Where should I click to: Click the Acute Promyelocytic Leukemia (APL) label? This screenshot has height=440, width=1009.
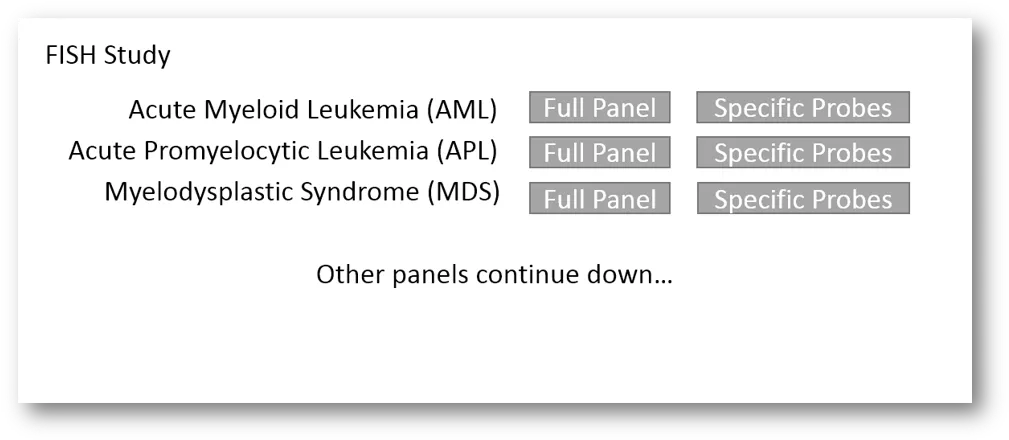[283, 151]
